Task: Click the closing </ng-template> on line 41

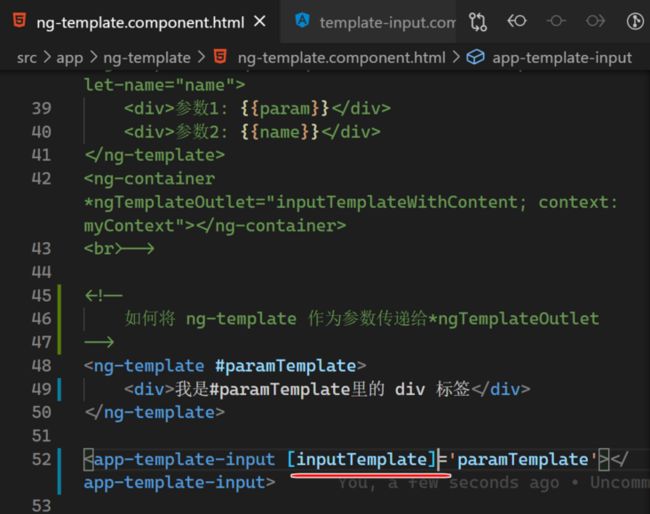Action: 155,155
